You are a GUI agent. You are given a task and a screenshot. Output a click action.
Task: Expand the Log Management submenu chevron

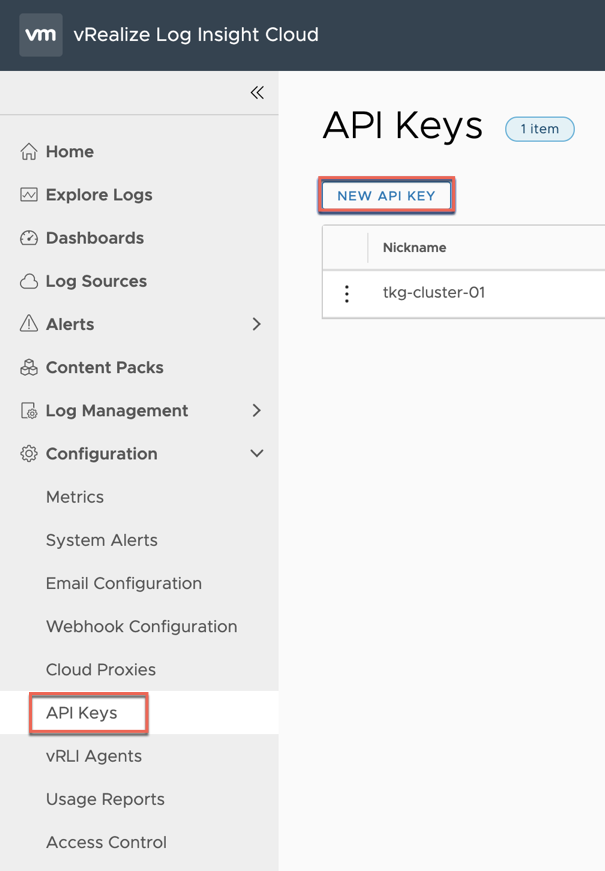tap(256, 411)
